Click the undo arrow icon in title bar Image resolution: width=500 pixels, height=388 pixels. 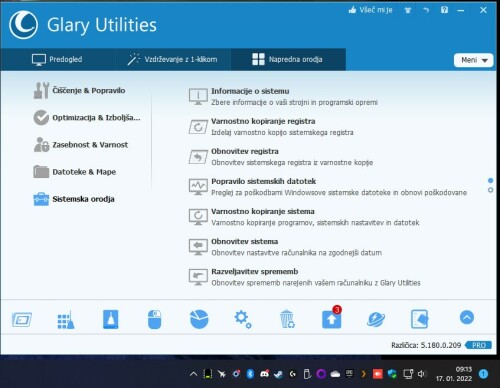click(426, 10)
